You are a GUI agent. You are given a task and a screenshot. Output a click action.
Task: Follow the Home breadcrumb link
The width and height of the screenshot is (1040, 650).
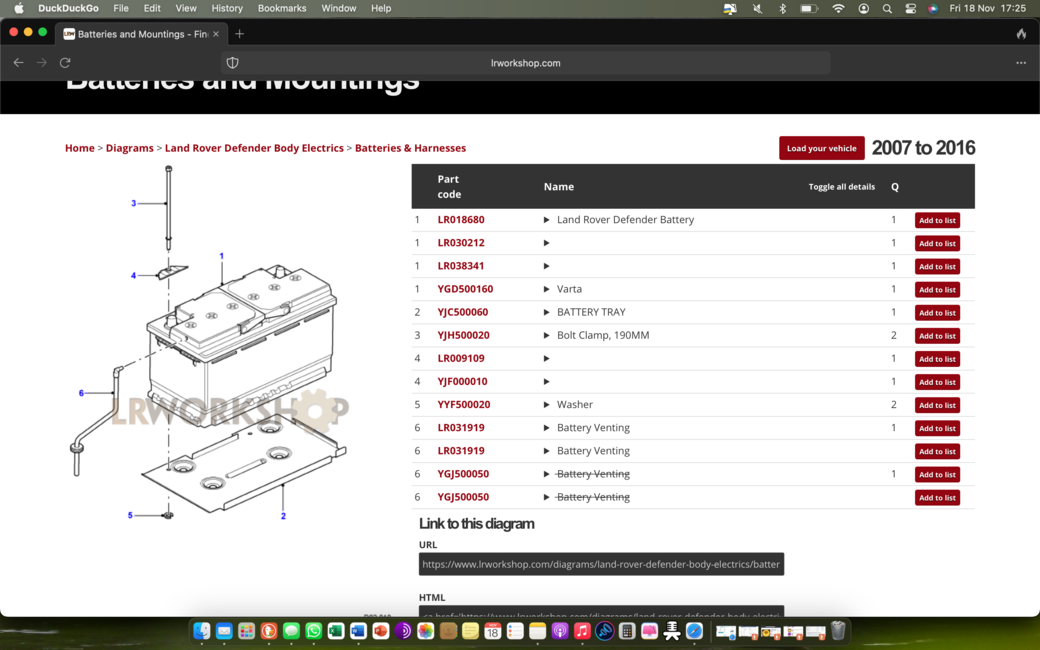[x=80, y=148]
